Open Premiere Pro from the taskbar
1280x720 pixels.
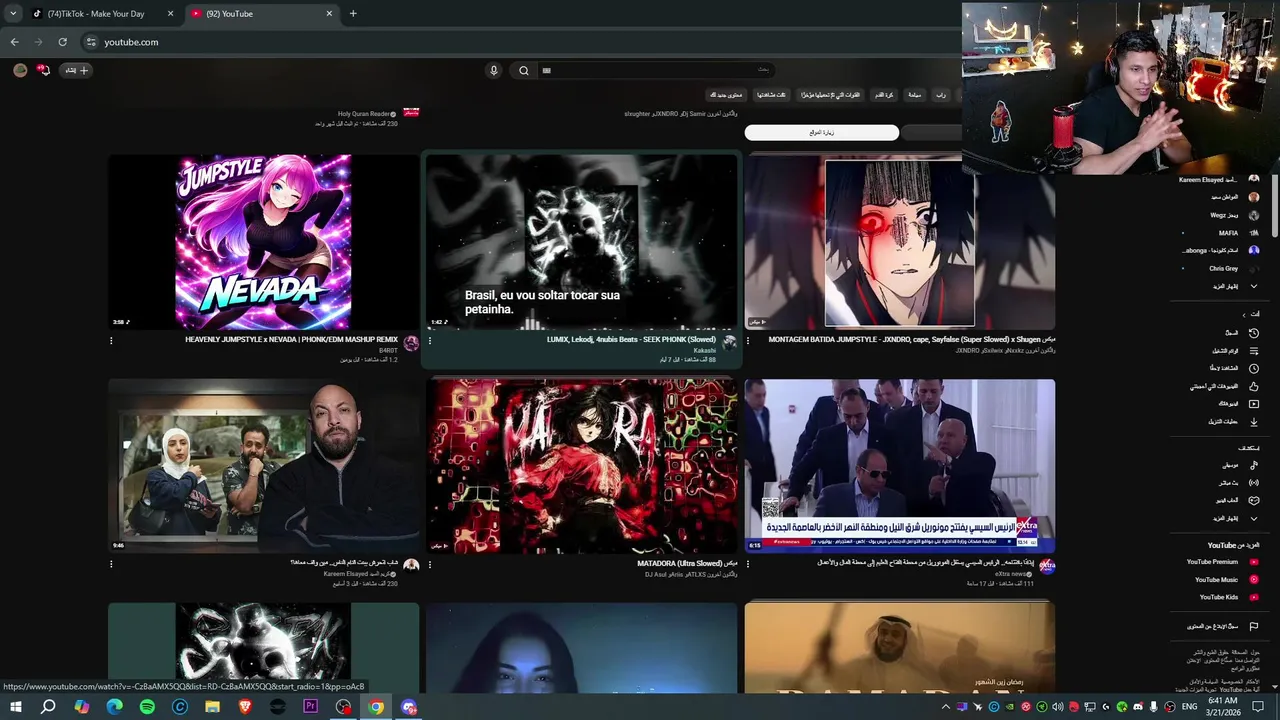(310, 707)
